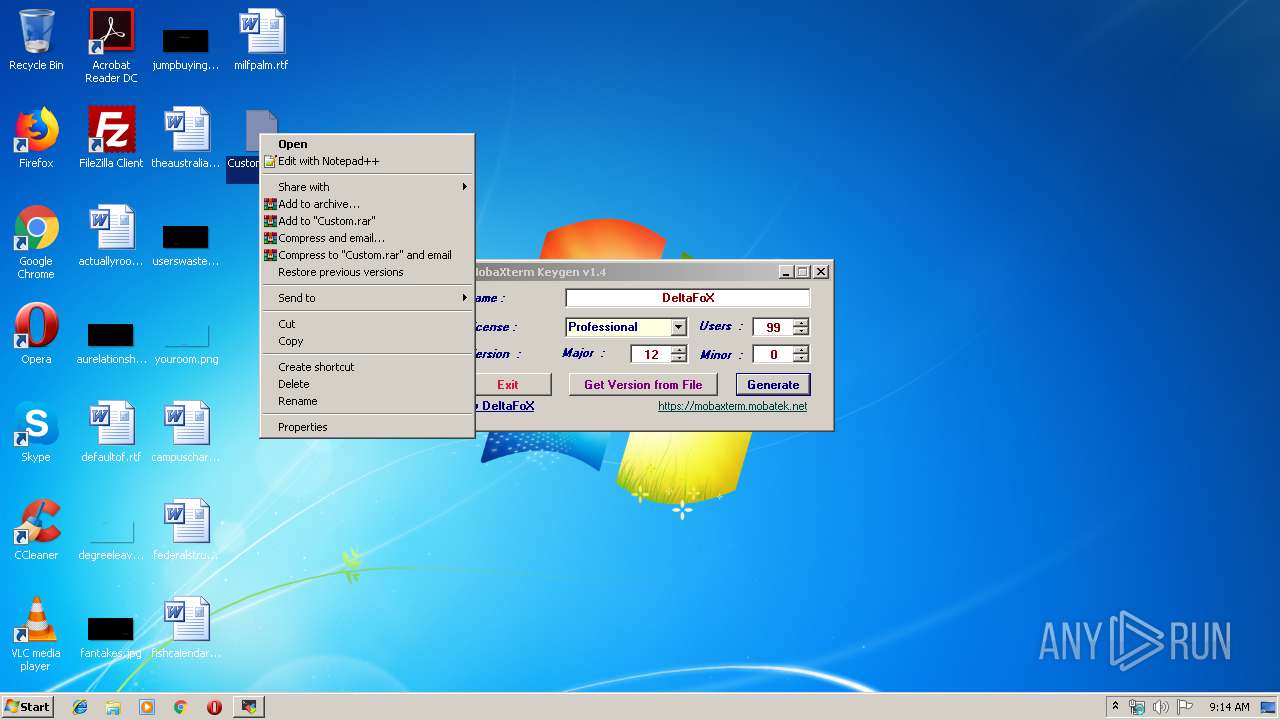The width and height of the screenshot is (1280, 720).
Task: Expand Share with submenu
Action: [367, 187]
